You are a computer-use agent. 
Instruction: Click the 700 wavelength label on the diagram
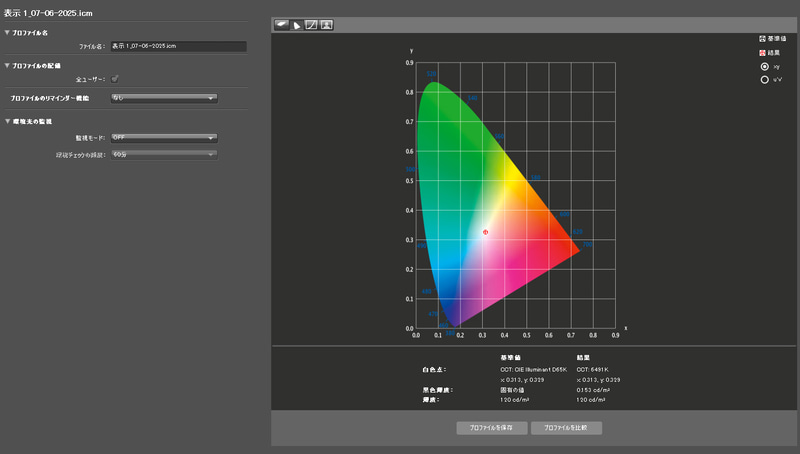(587, 244)
